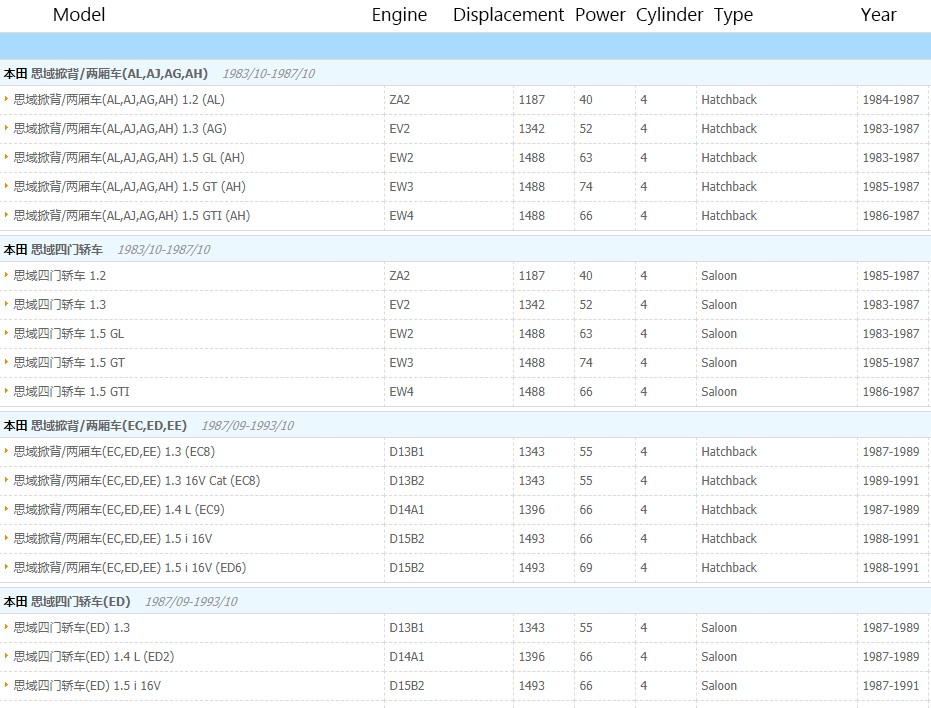This screenshot has width=931, height=708.
Task: Open the 思域四门轿车 1.5 GL model link
Action: tap(69, 333)
